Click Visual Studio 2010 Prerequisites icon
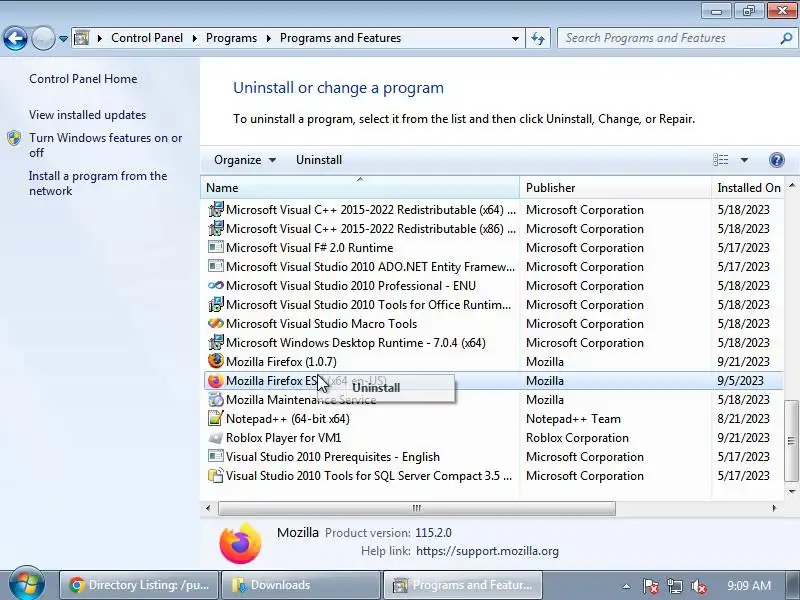The image size is (800, 600). click(216, 456)
